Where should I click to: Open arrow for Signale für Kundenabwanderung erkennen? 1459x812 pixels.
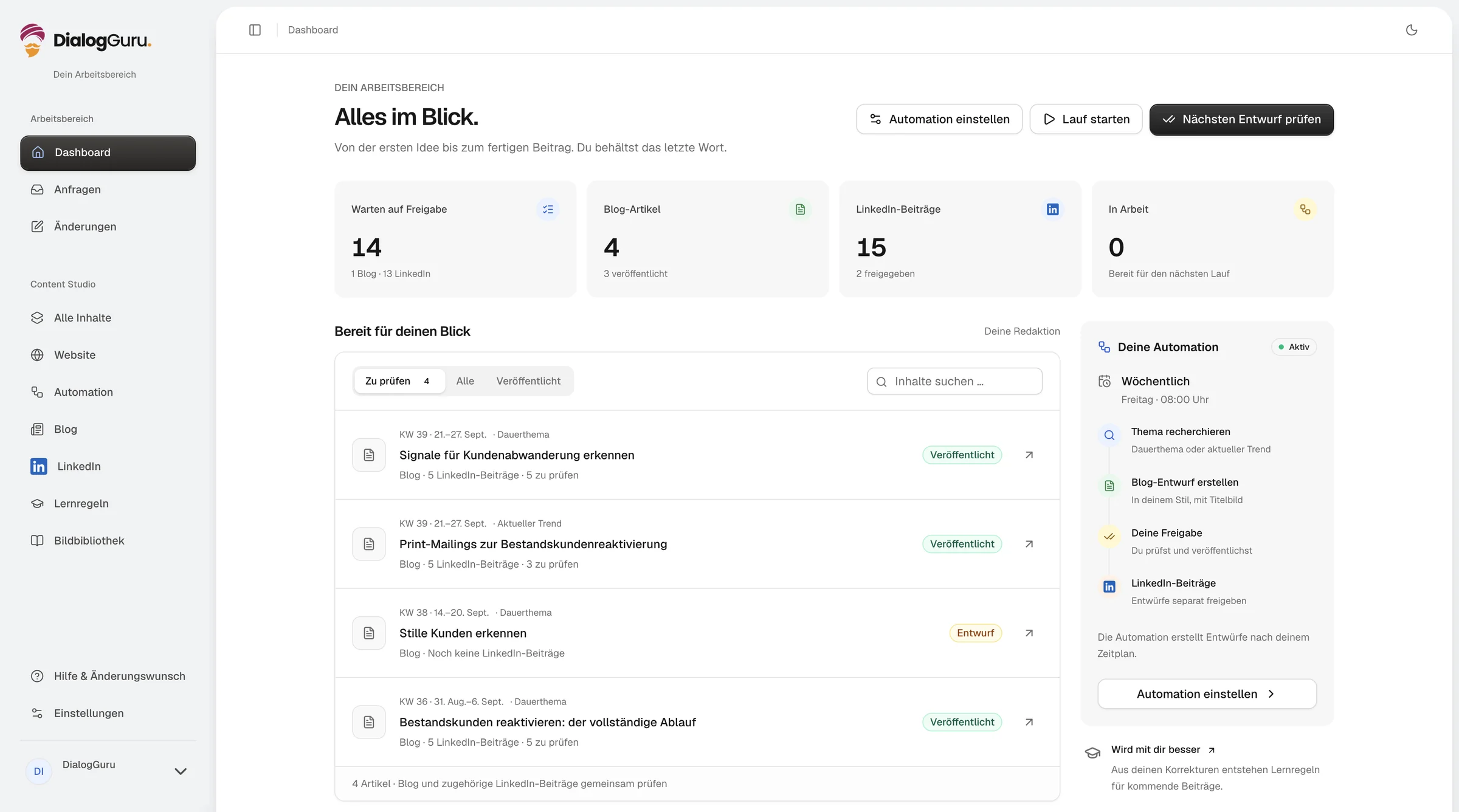[x=1029, y=455]
